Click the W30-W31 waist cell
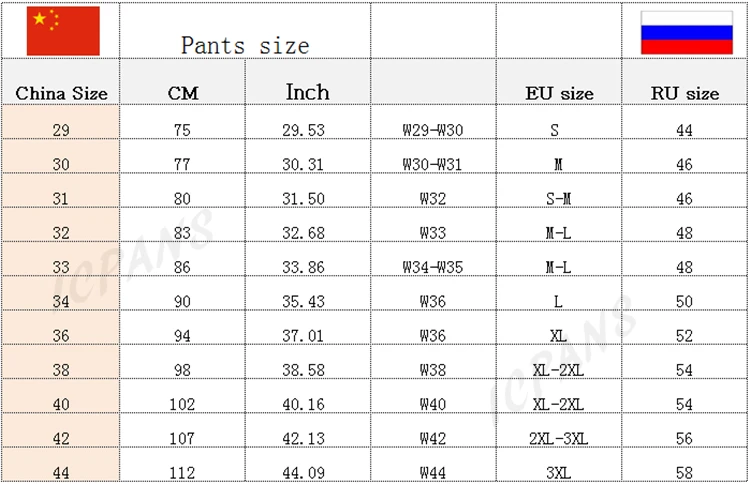 click(432, 164)
